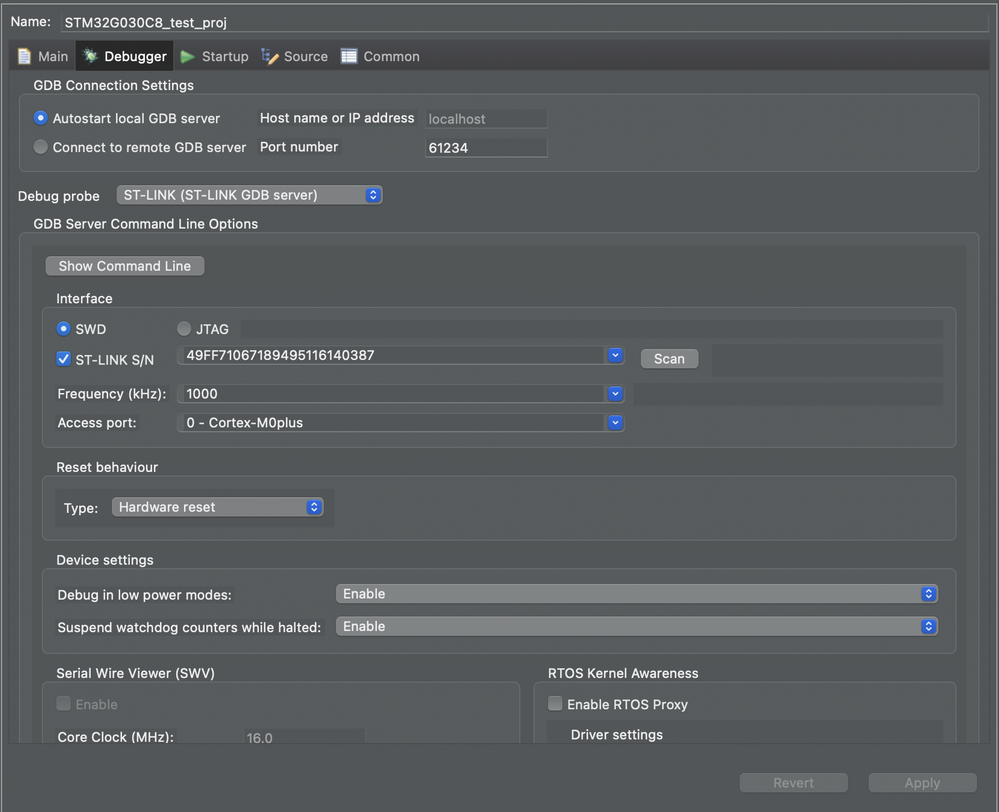Viewport: 999px width, 812px height.
Task: Choose the JTAG interface option
Action: 184,329
